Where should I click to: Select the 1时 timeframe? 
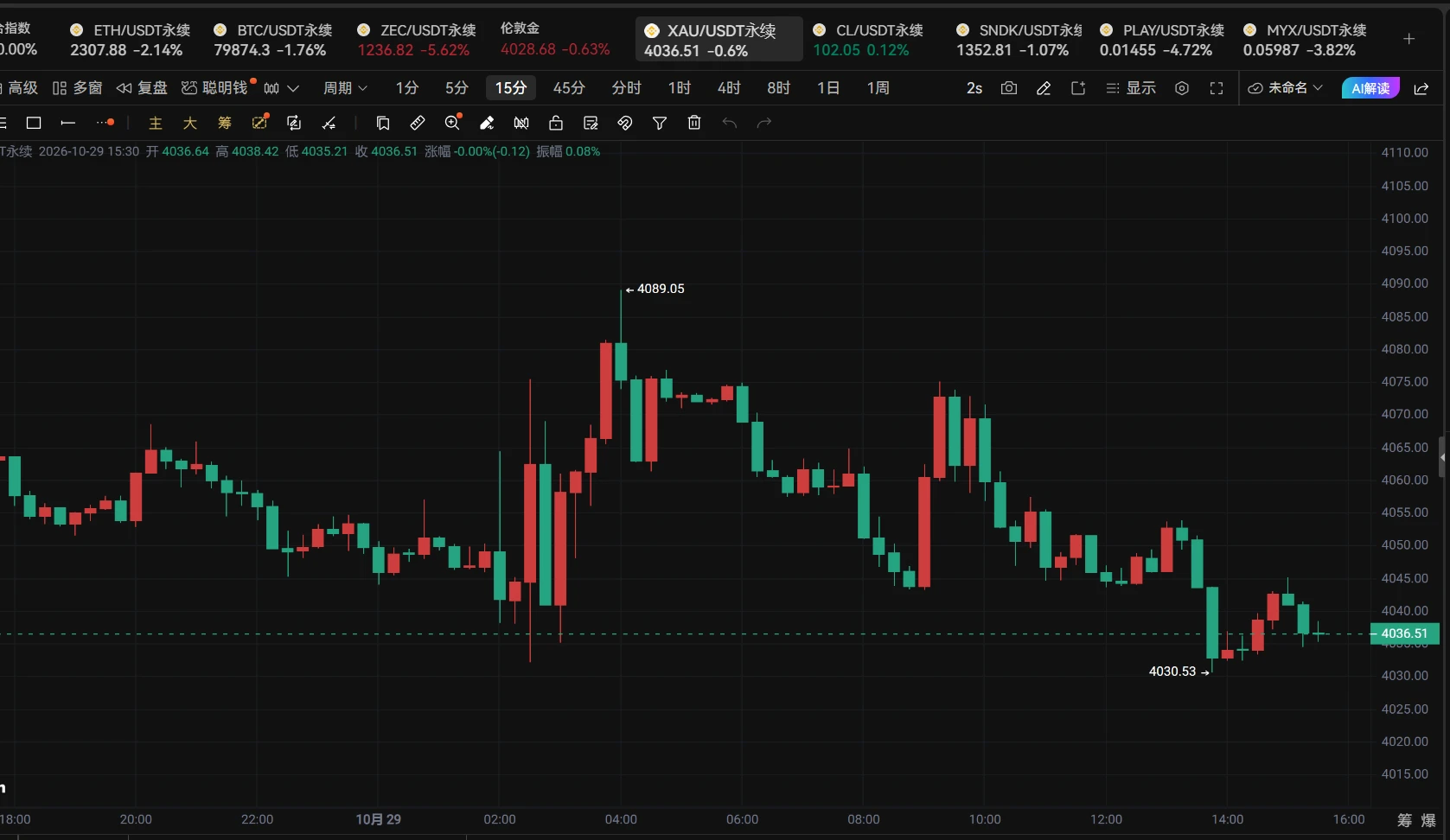click(x=680, y=88)
